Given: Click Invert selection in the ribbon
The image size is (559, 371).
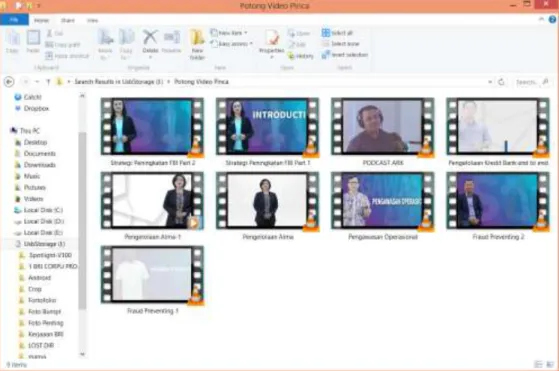Looking at the screenshot, I should pyautogui.click(x=345, y=55).
